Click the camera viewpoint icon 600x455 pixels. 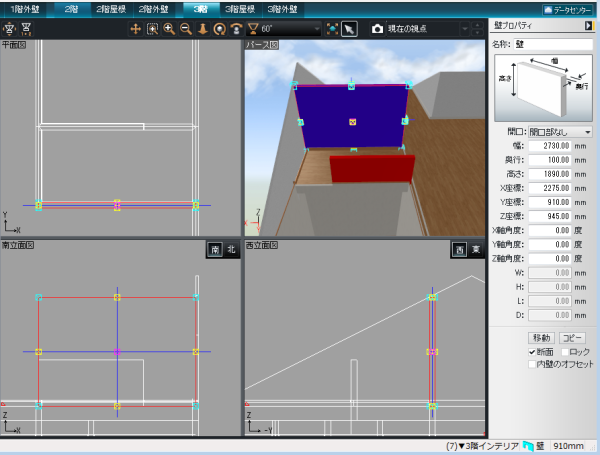[x=376, y=29]
